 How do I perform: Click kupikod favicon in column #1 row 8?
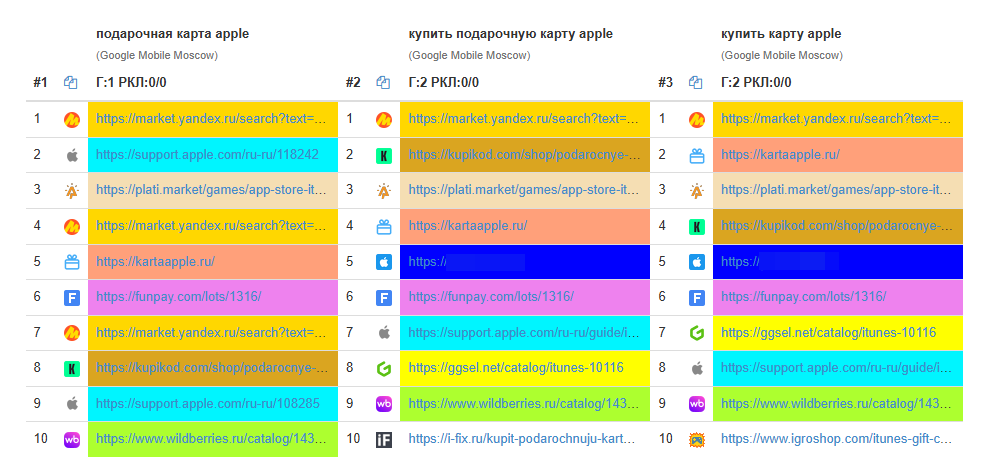(x=72, y=369)
